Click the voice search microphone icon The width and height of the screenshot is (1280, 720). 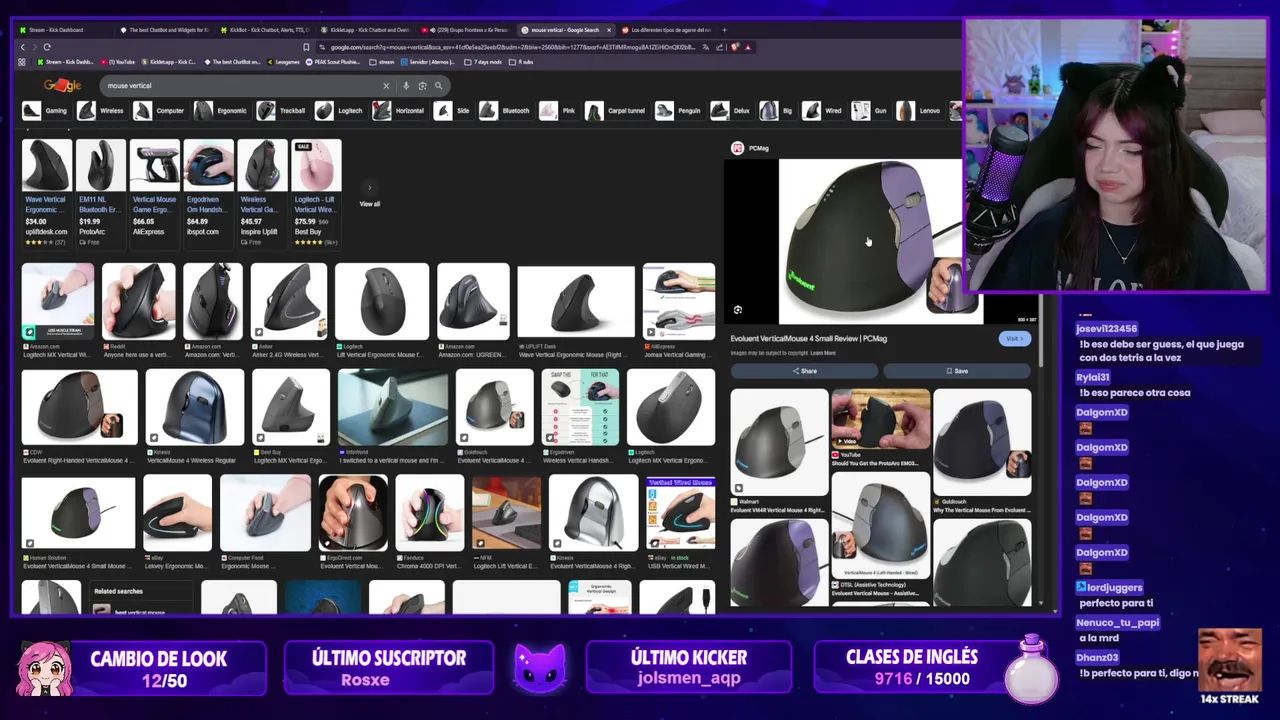[405, 86]
